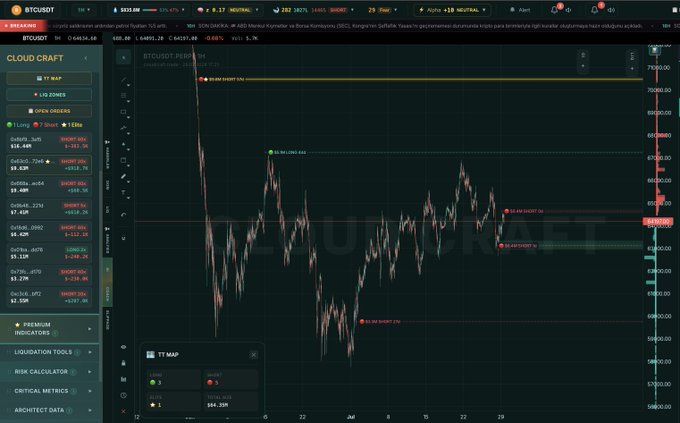This screenshot has width=680, height=423.
Task: Click the LONG 3 tile in TT MAP popup
Action: (x=174, y=379)
